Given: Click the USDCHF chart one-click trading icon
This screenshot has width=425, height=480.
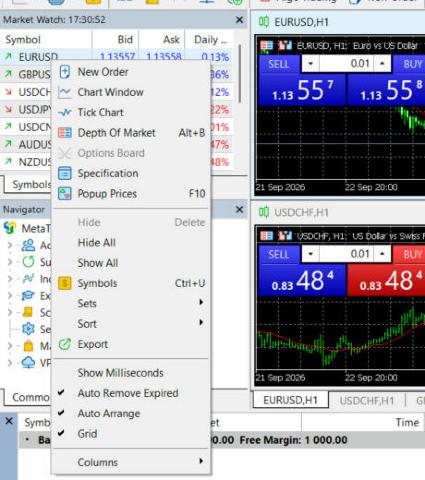Looking at the screenshot, I should click(x=285, y=236).
